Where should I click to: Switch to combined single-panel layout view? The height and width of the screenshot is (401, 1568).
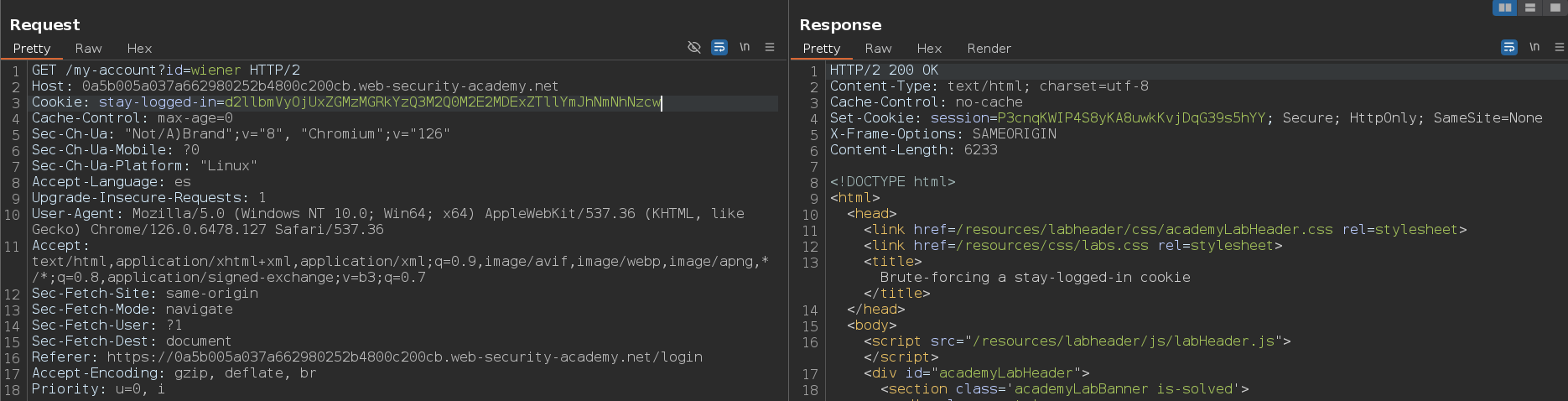tap(1555, 8)
